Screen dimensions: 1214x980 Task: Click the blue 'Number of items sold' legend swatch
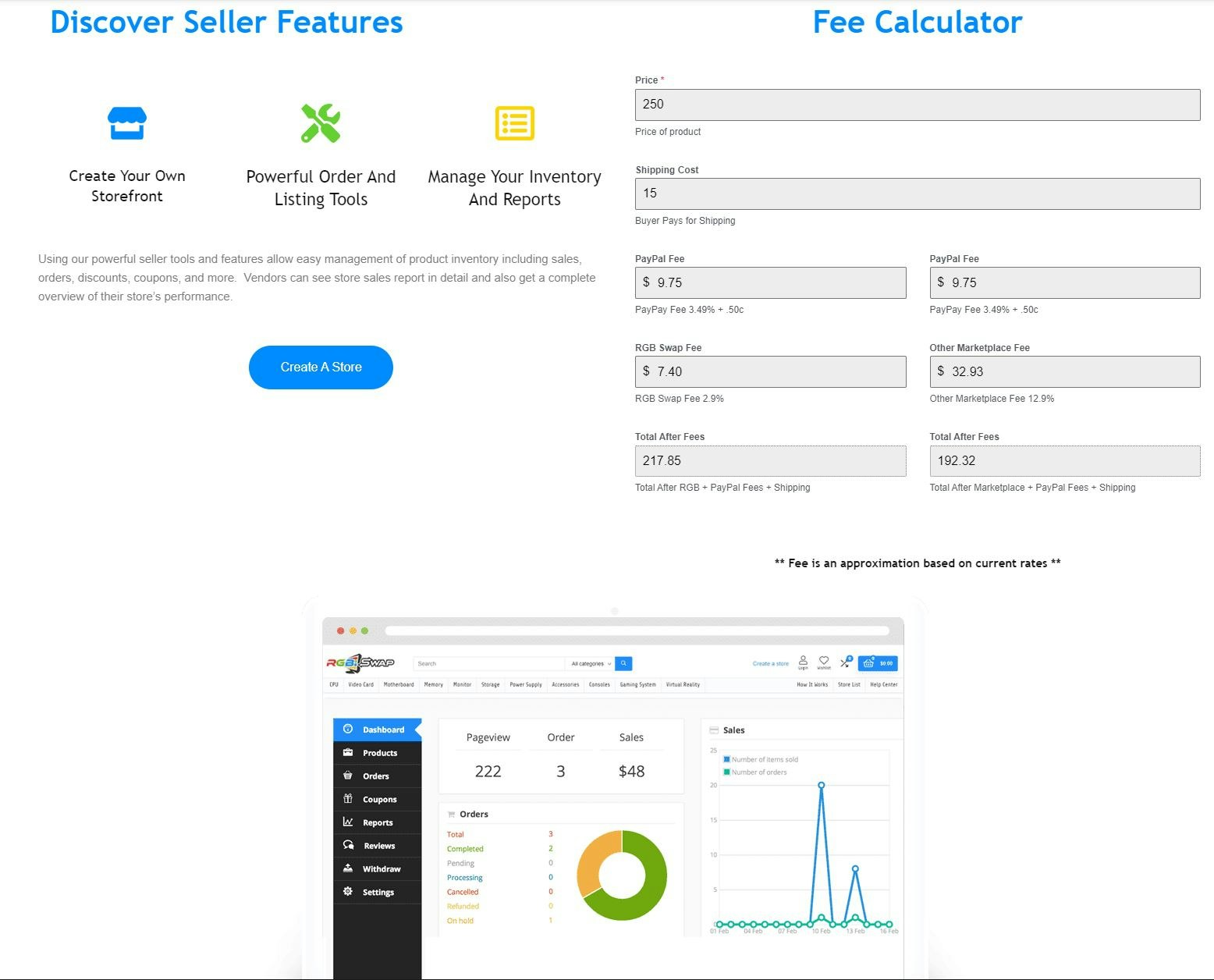click(726, 759)
